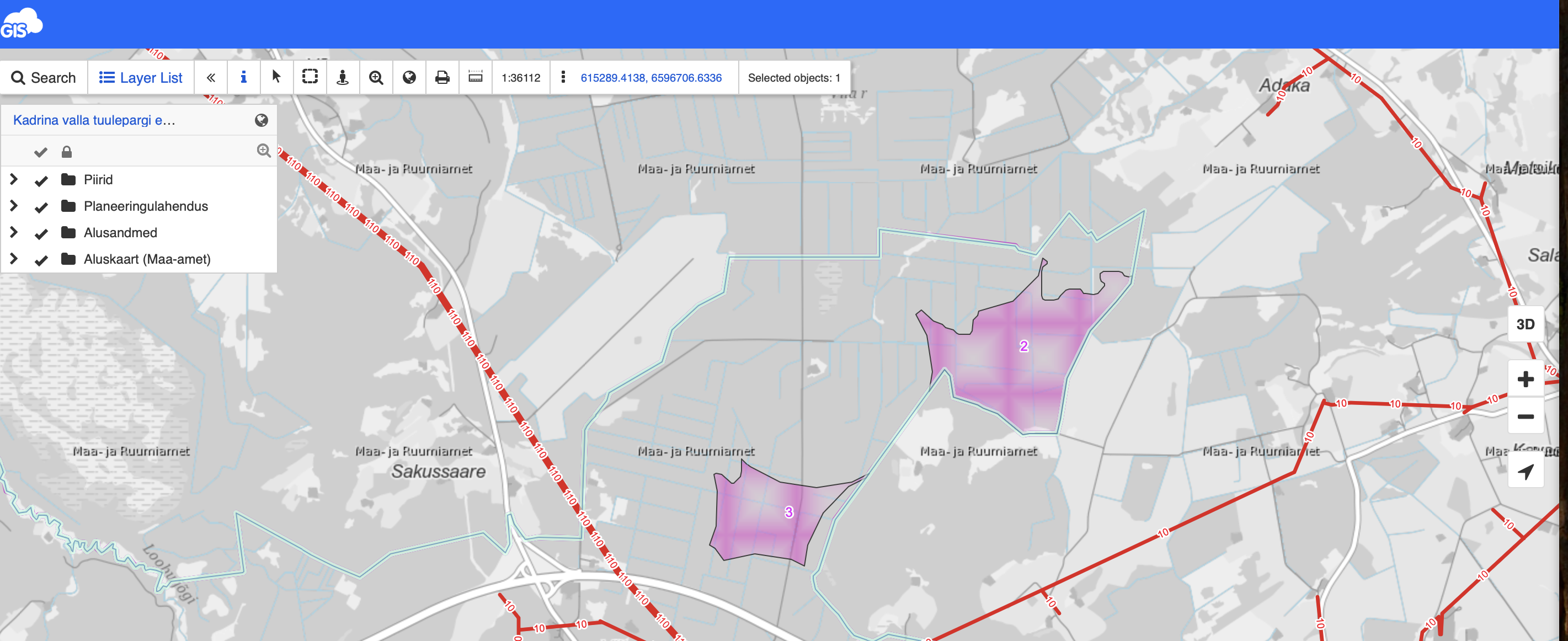
Task: Toggle Aluskaart (Maa-amet) visibility checkmark
Action: (x=41, y=260)
